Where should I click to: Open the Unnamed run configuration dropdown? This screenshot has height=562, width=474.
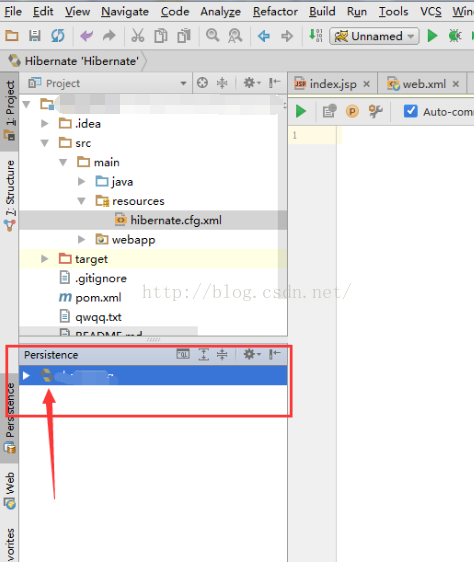click(x=374, y=36)
